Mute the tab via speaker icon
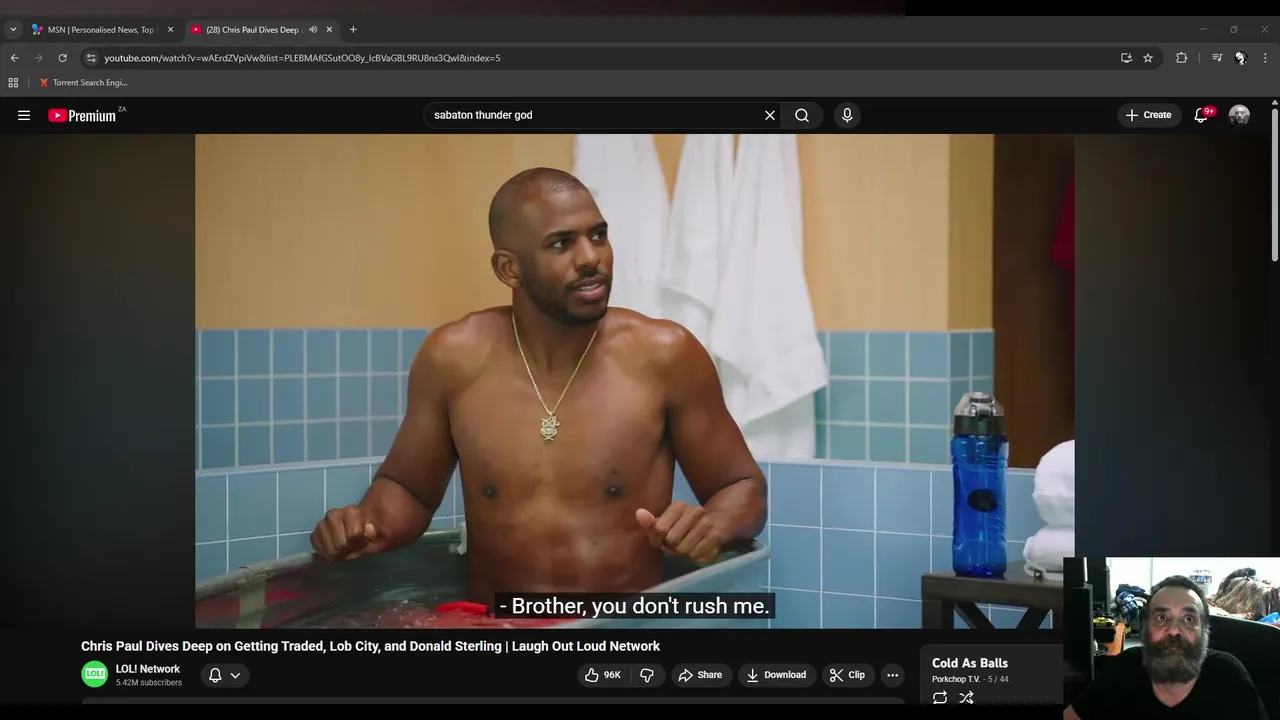The height and width of the screenshot is (720, 1280). 313,30
